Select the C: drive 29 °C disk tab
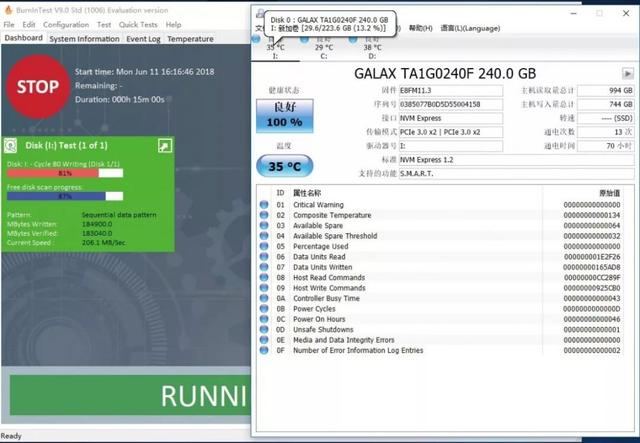Image resolution: width=640 pixels, height=443 pixels. [x=324, y=48]
